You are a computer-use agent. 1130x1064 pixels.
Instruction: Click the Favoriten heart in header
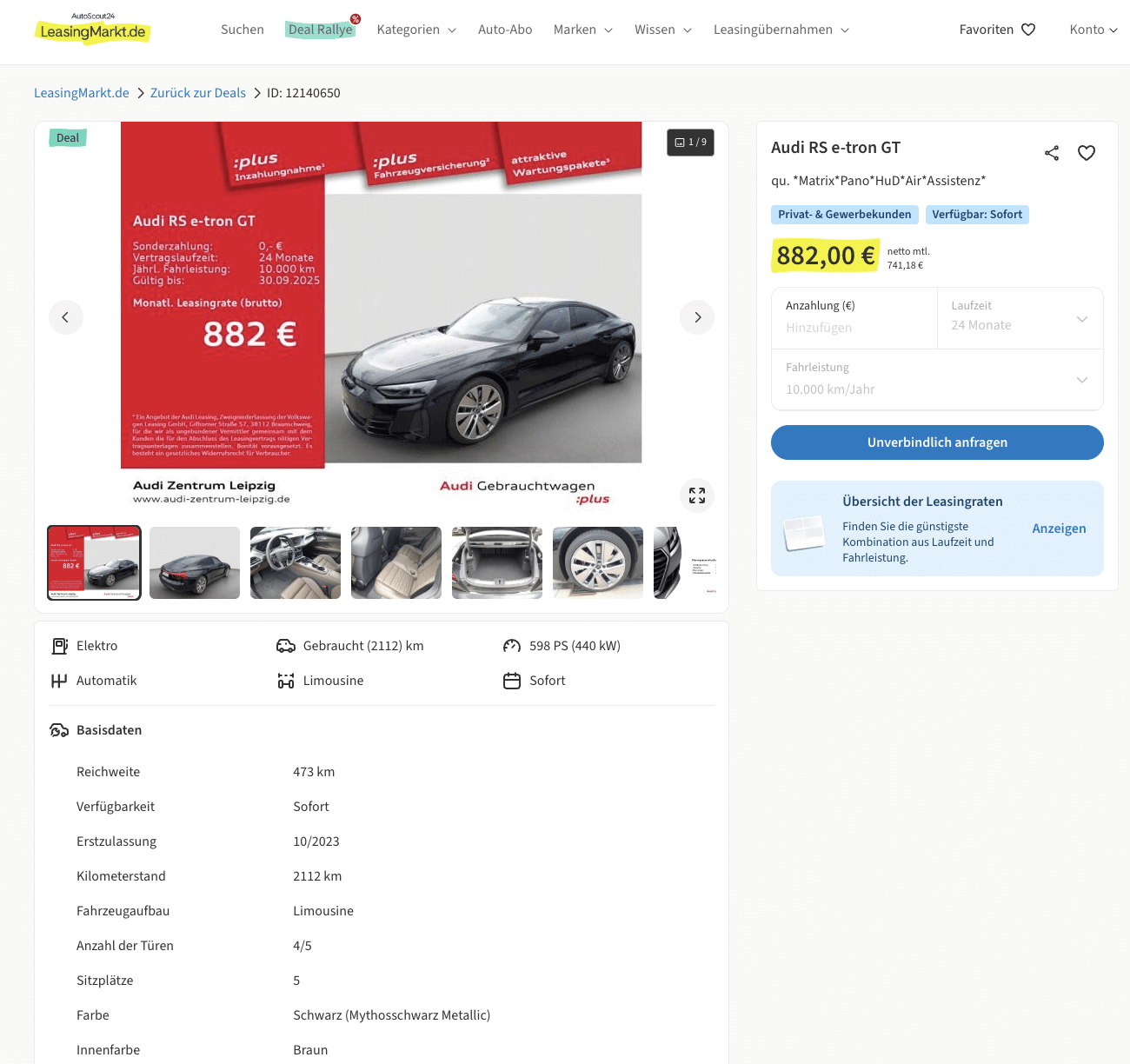1028,30
